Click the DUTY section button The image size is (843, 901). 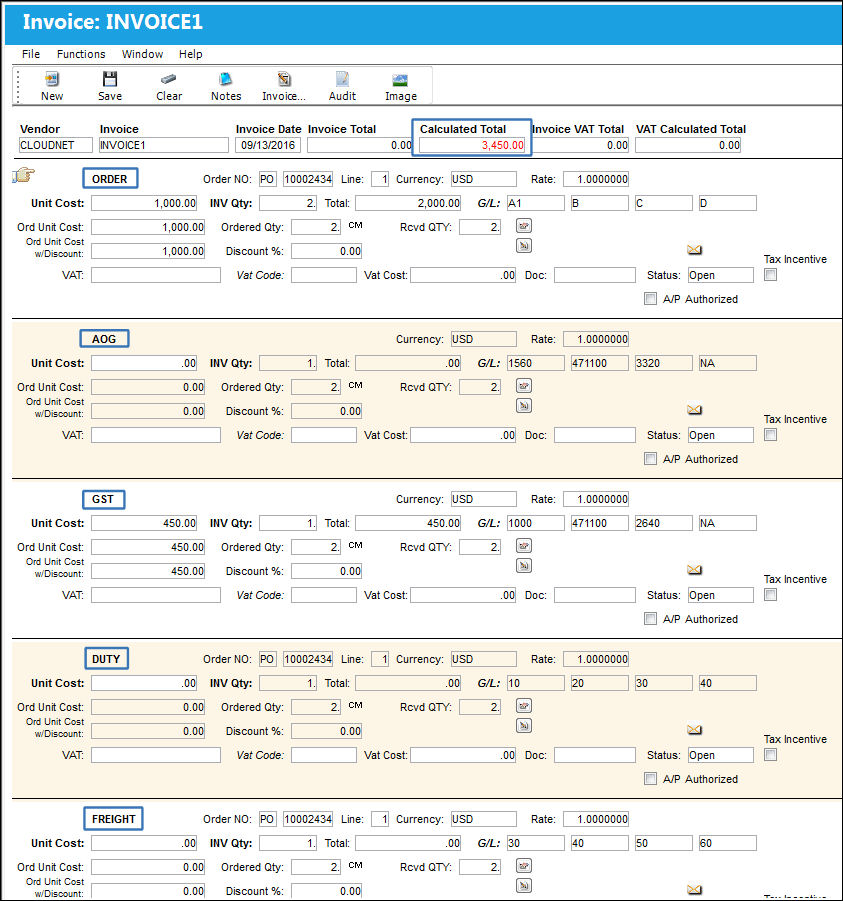(106, 659)
